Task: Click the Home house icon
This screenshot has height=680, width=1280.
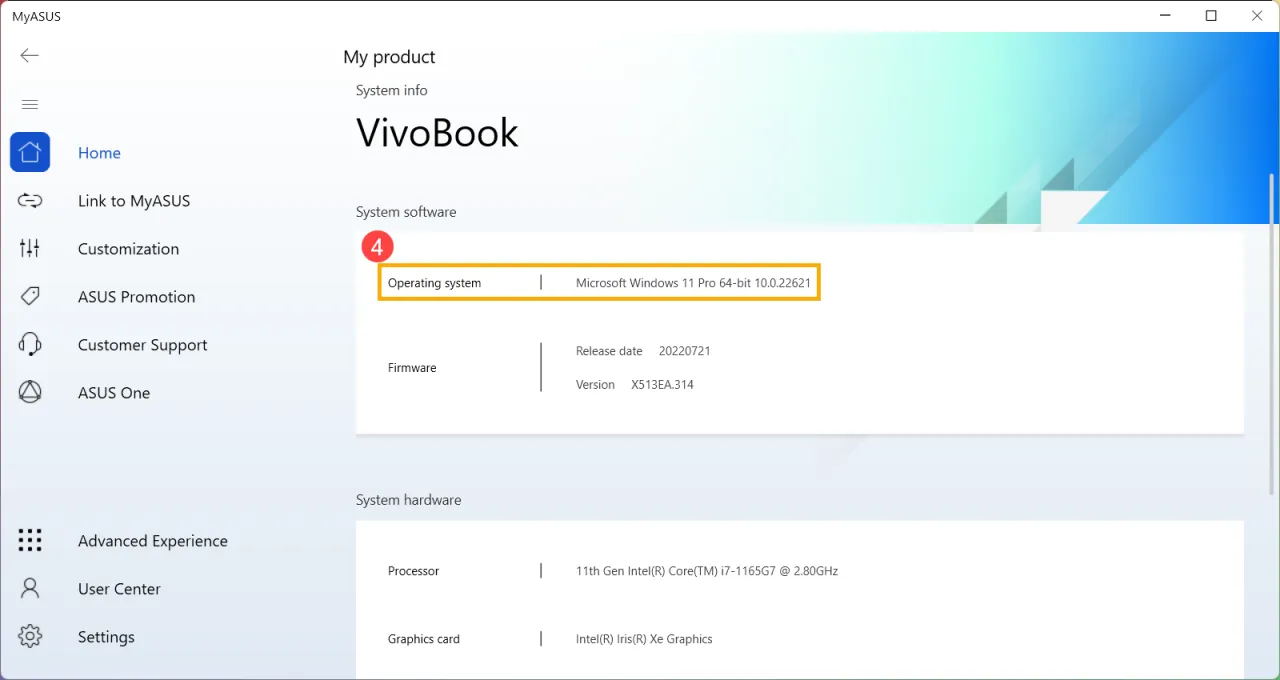Action: coord(30,152)
